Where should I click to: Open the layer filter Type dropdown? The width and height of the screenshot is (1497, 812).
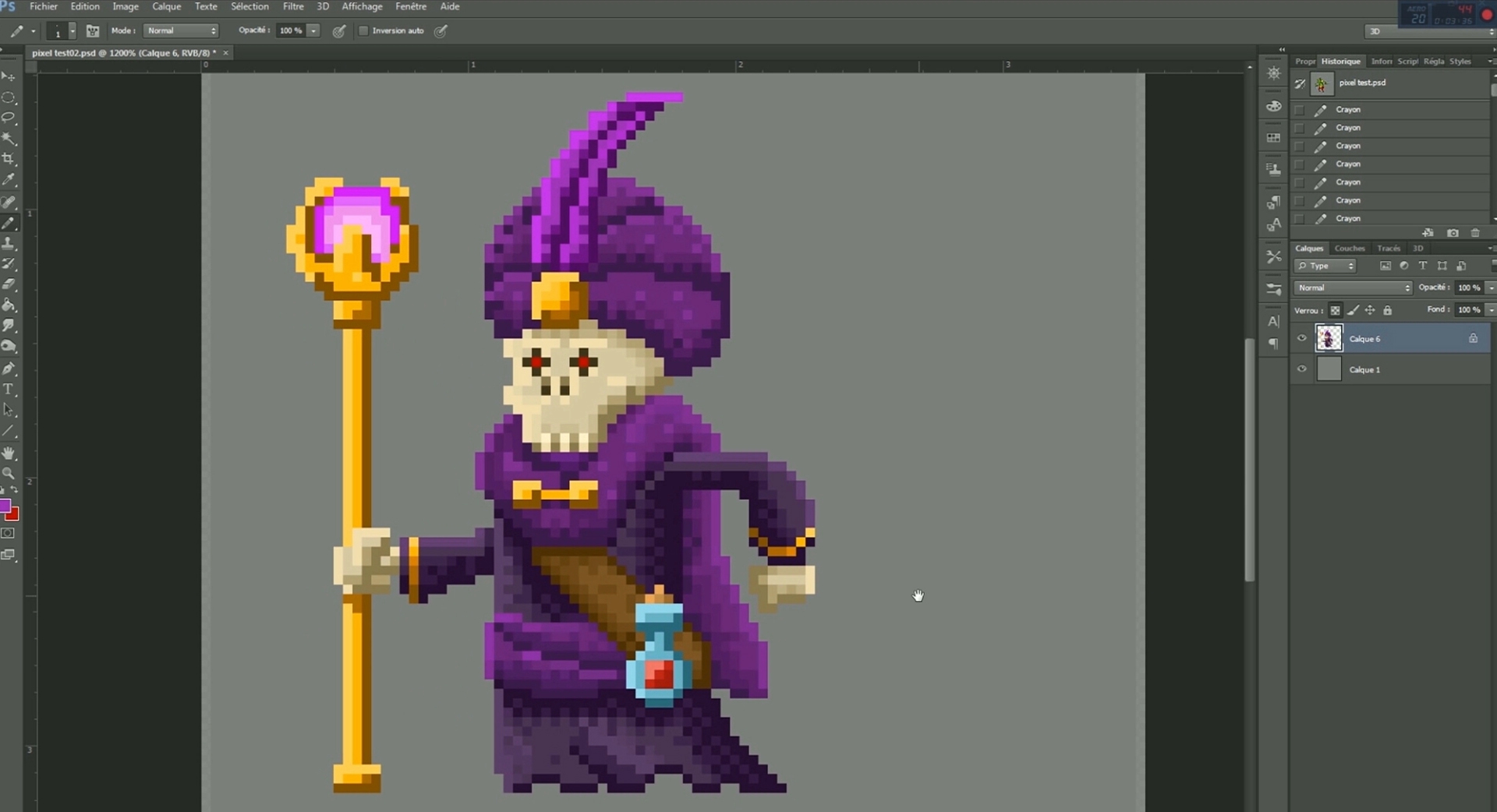[x=1325, y=266]
